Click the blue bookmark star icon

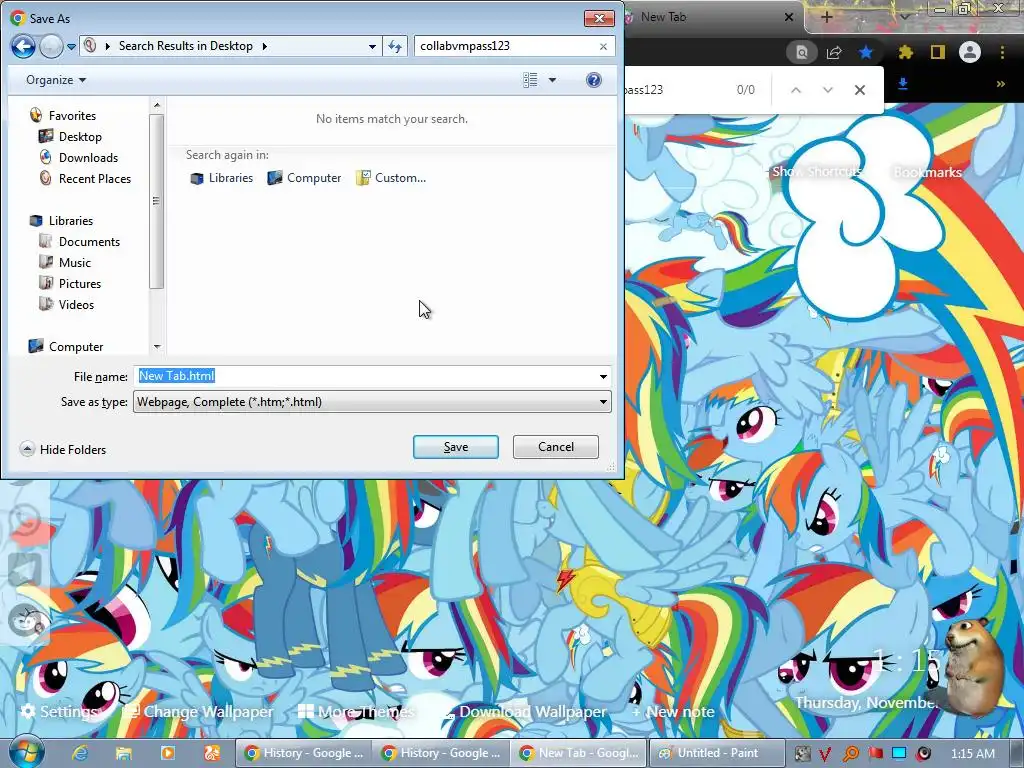click(866, 52)
